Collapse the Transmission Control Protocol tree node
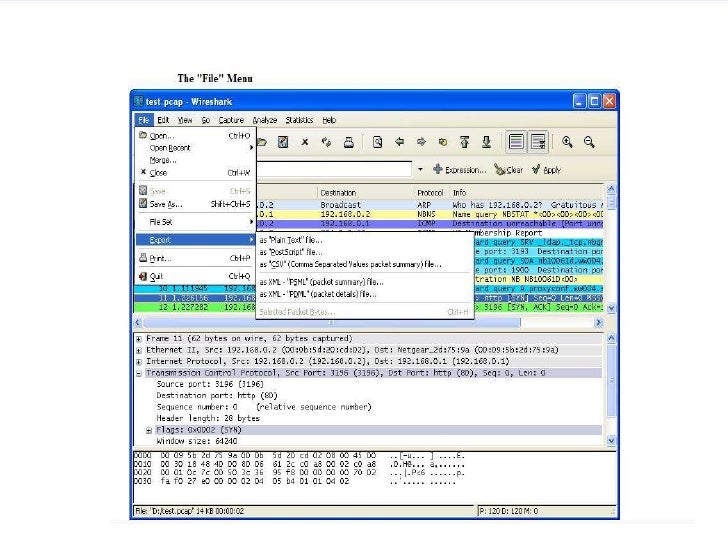 click(x=139, y=373)
